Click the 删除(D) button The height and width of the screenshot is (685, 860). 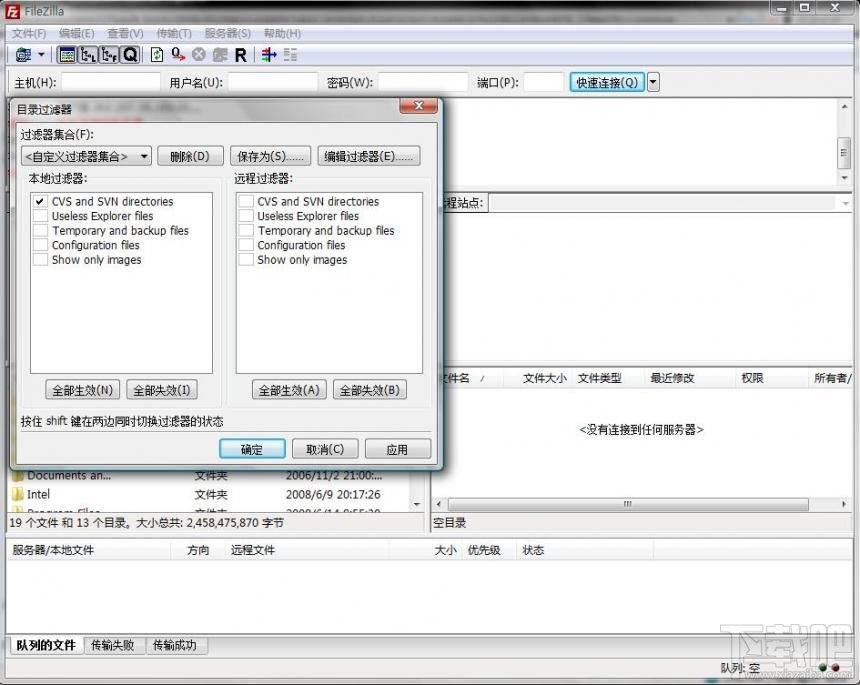[x=190, y=156]
